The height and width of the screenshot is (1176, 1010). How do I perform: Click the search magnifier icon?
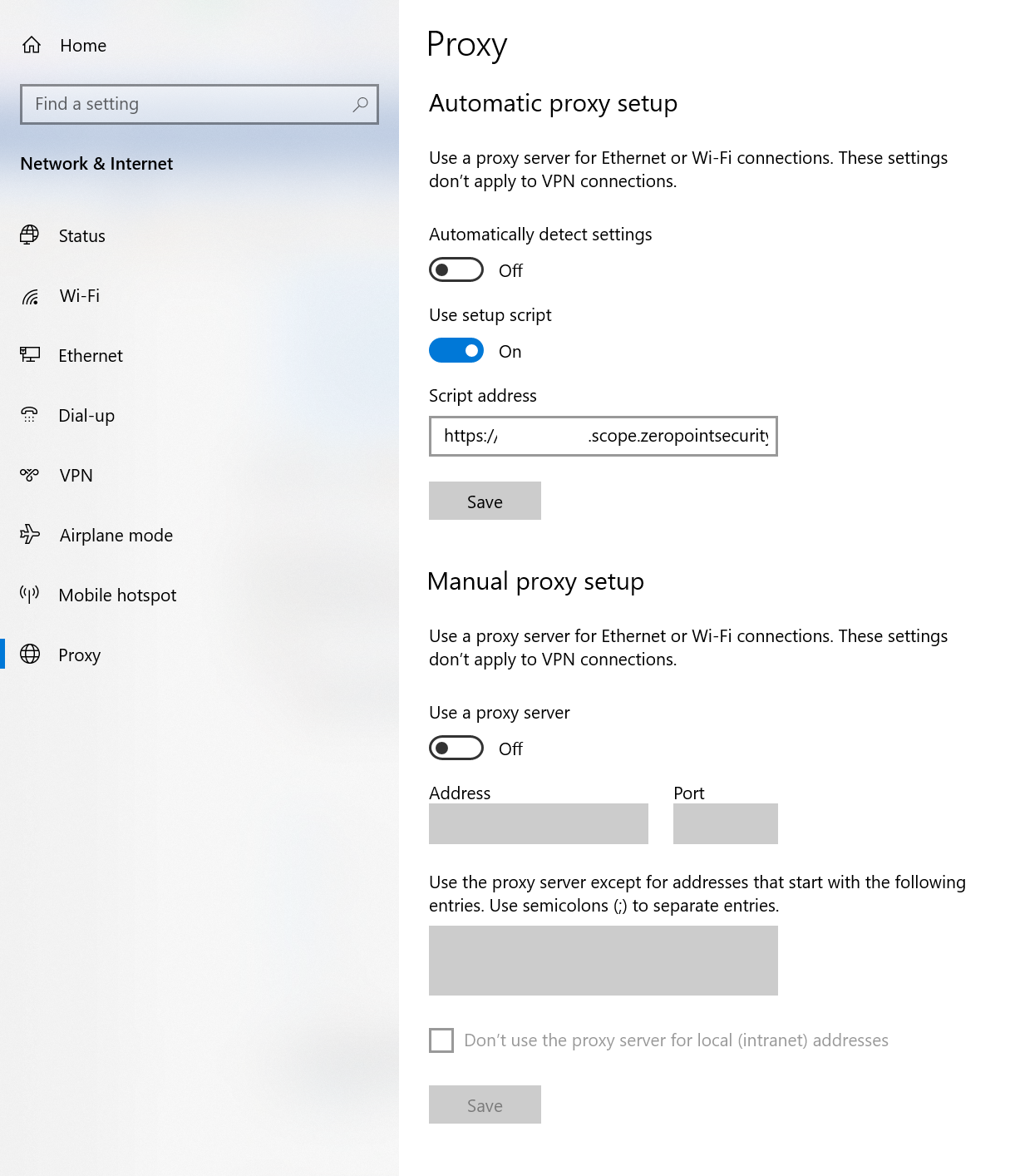[x=361, y=105]
